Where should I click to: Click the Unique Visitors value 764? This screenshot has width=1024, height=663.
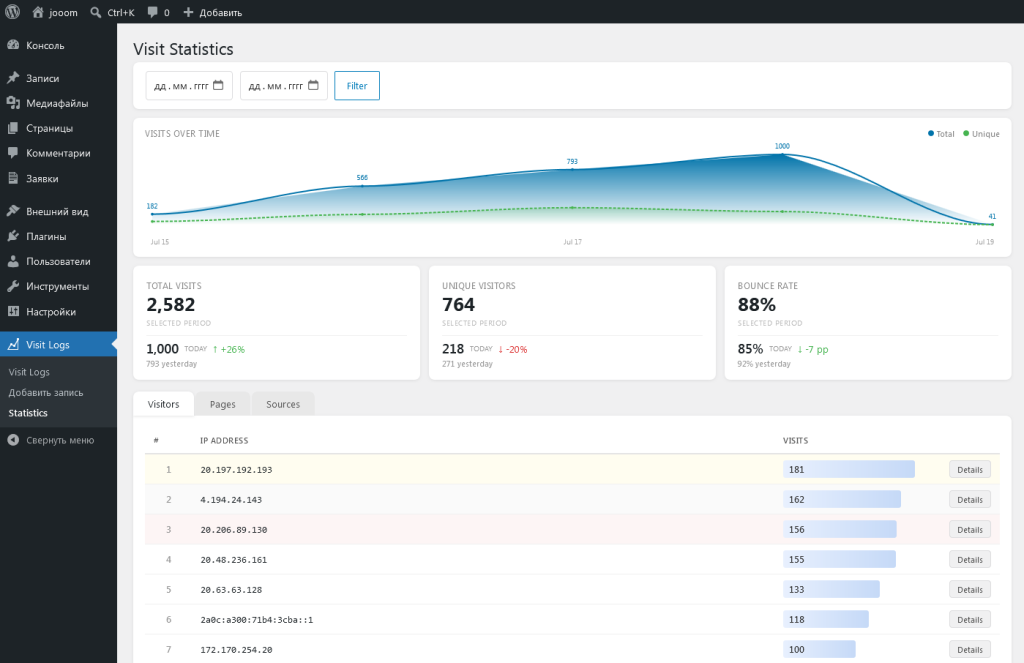coord(458,304)
